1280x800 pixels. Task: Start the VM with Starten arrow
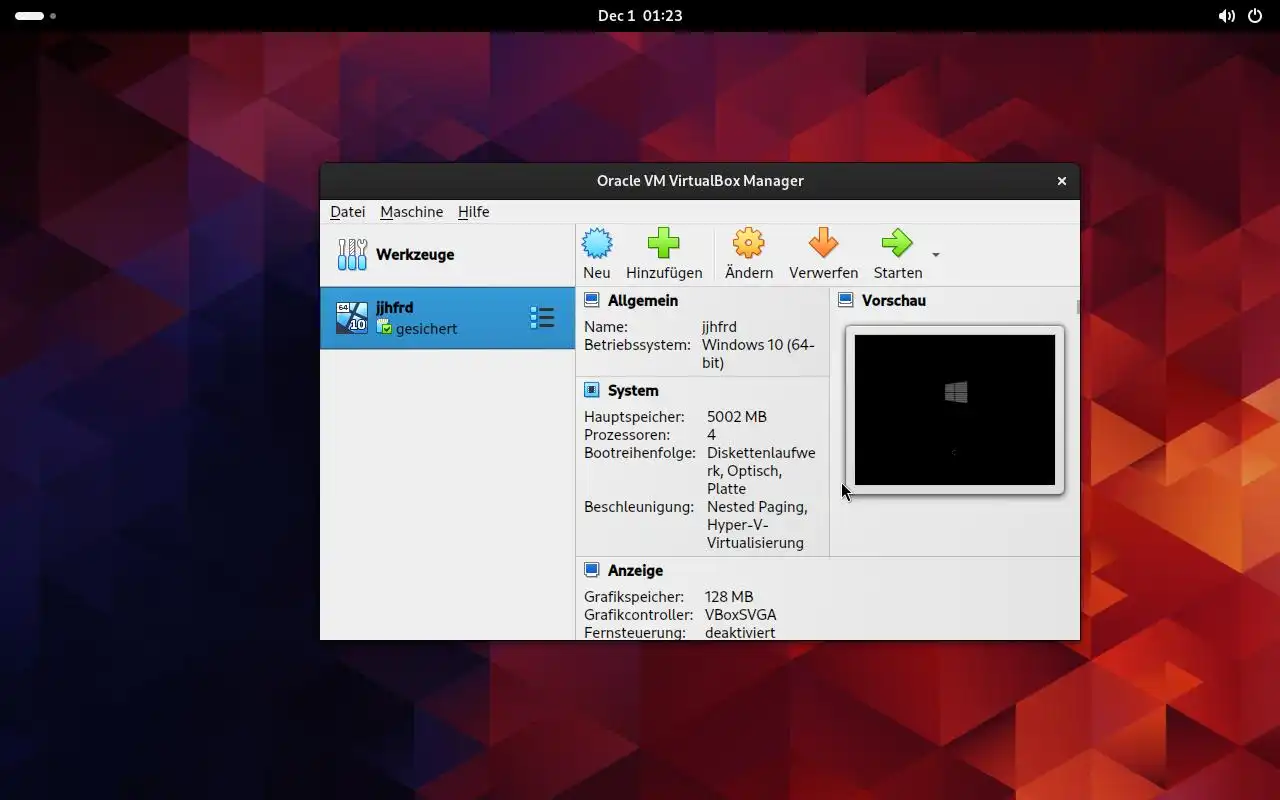coord(897,243)
